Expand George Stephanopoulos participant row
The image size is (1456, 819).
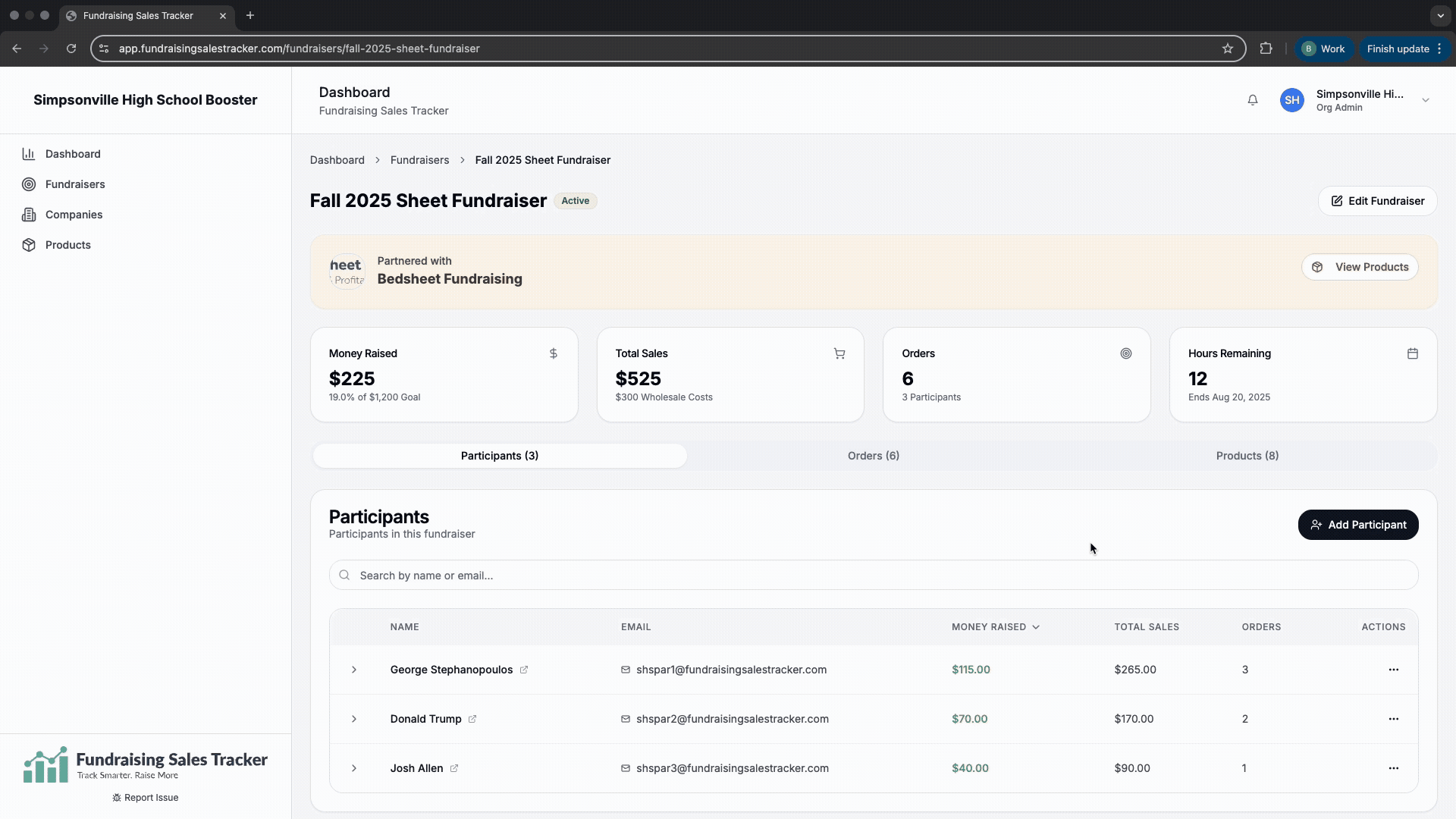[x=354, y=670]
